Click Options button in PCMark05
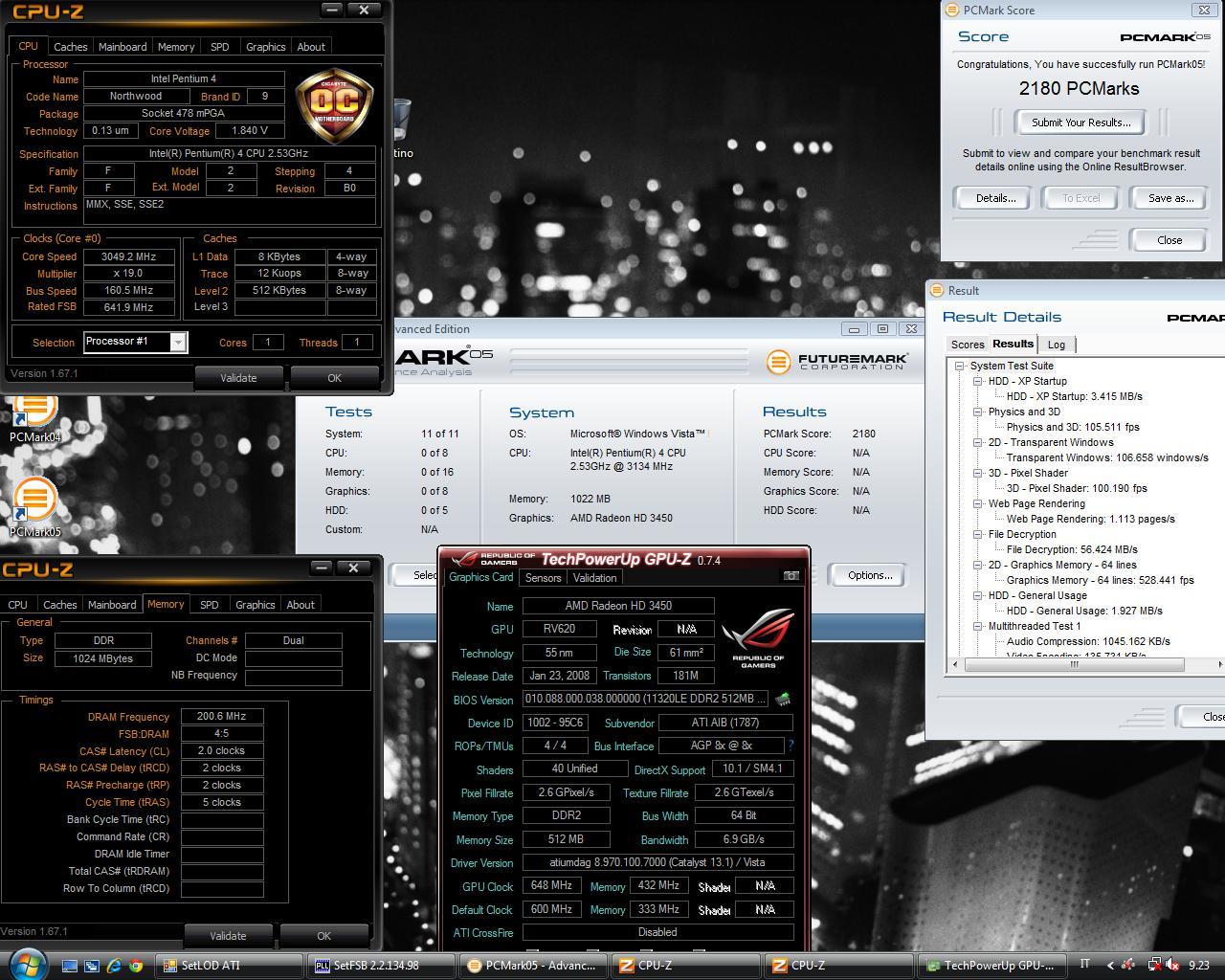 pyautogui.click(x=870, y=575)
